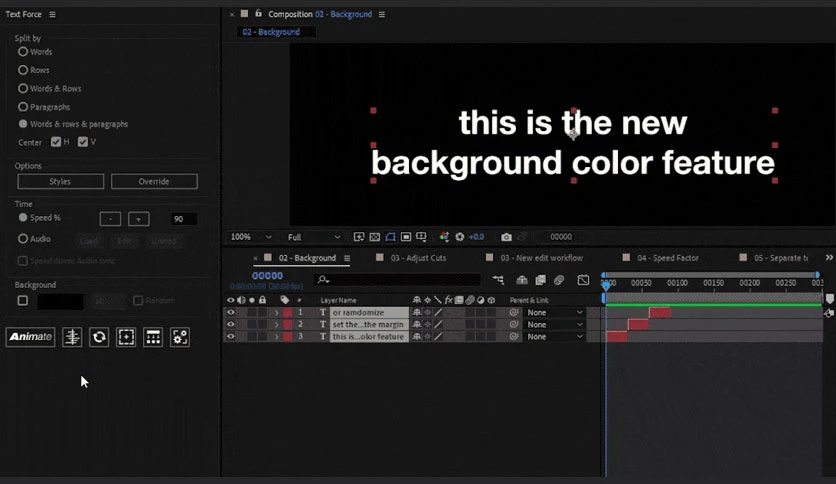Screen dimensions: 836x484
Task: Select the Speed % time mode
Action: tap(23, 217)
